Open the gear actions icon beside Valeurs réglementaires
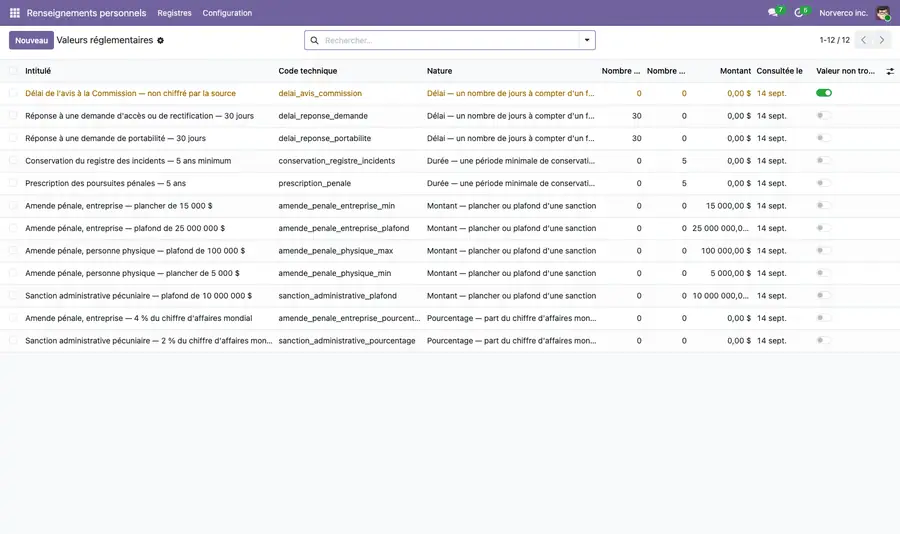The image size is (900, 534). click(x=161, y=41)
